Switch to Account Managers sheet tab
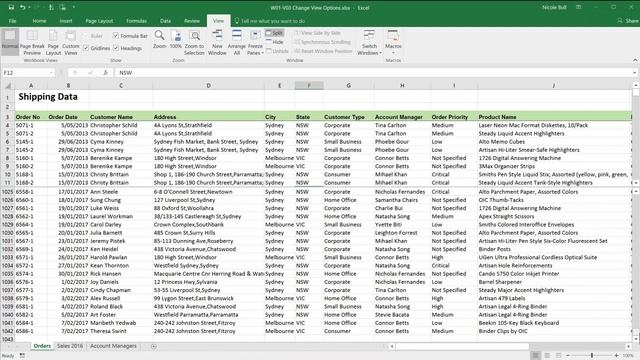Image resolution: width=640 pixels, height=360 pixels. point(113,346)
